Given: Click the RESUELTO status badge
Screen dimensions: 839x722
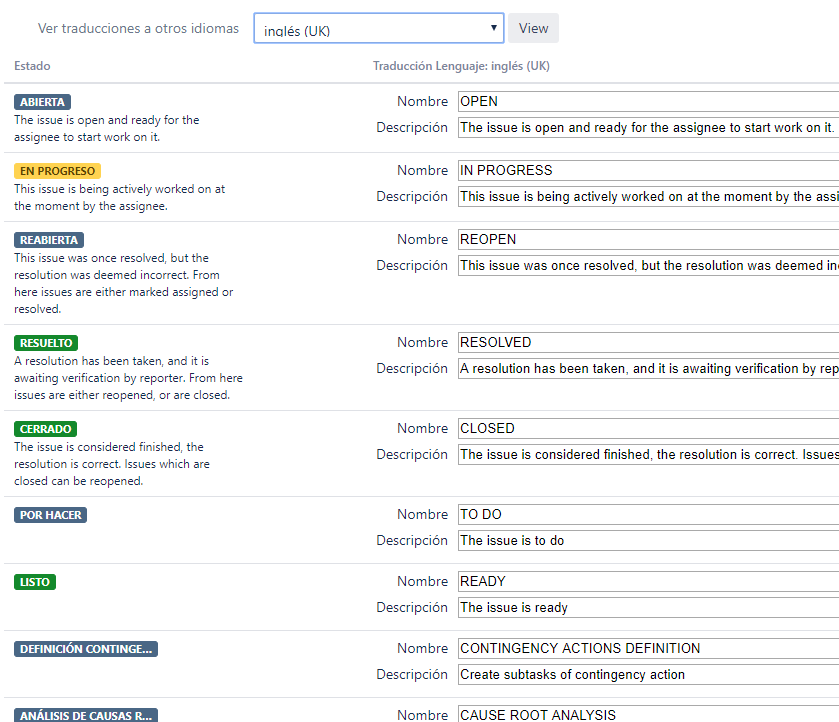Looking at the screenshot, I should 46,343.
